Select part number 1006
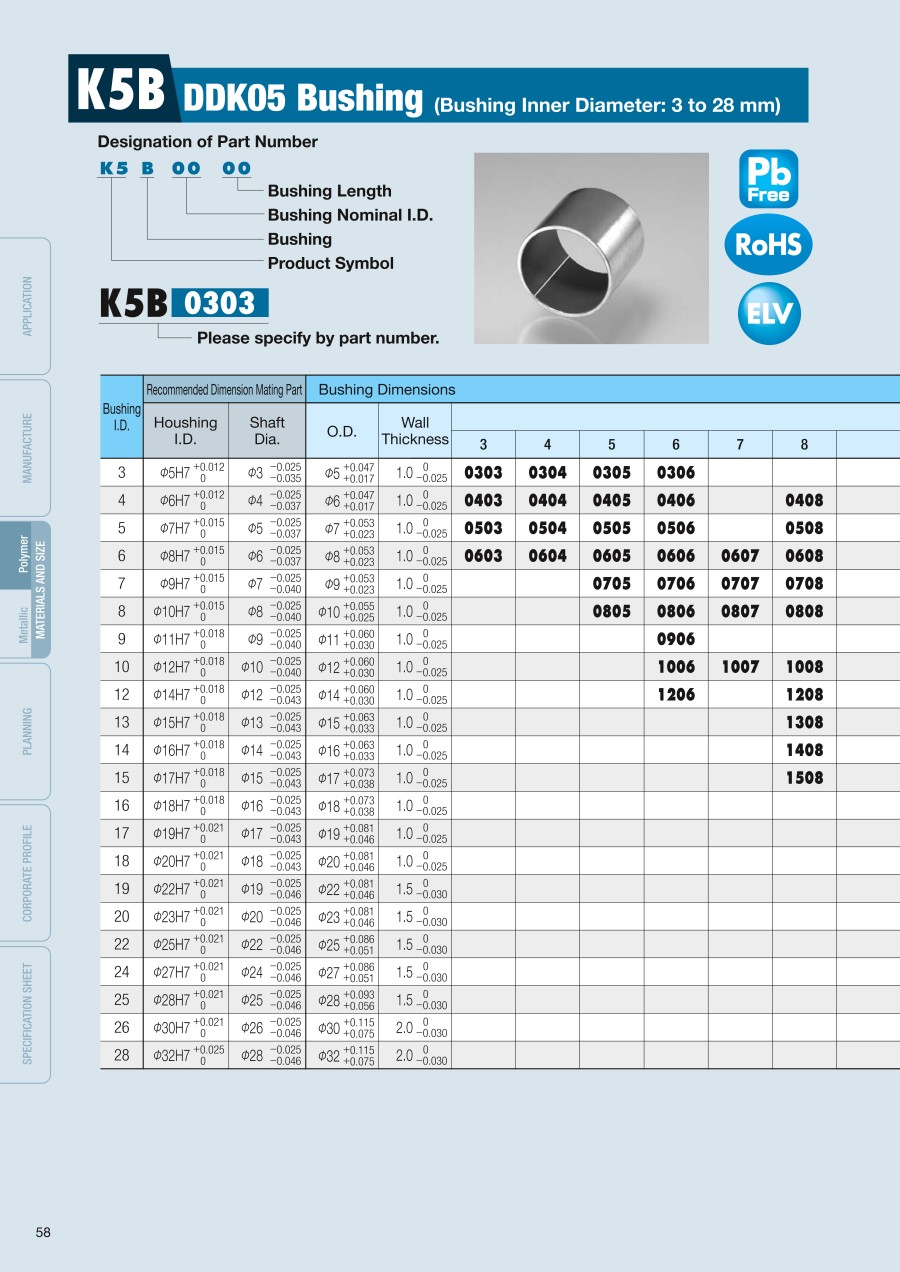 coord(676,667)
